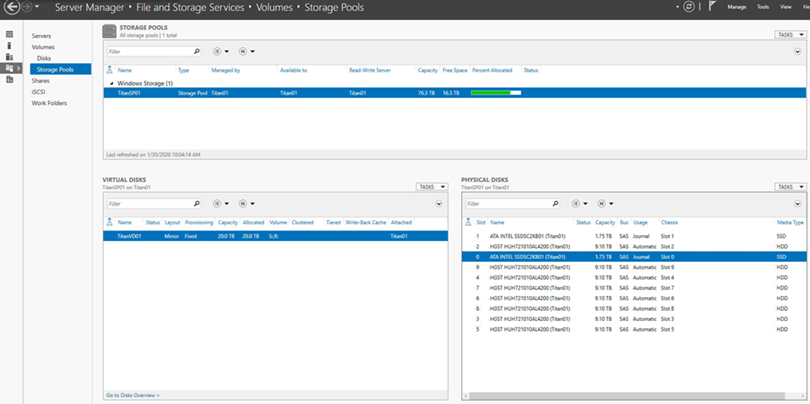Image resolution: width=810 pixels, height=404 pixels.
Task: Sort storage pools by Name column
Action: [x=124, y=70]
